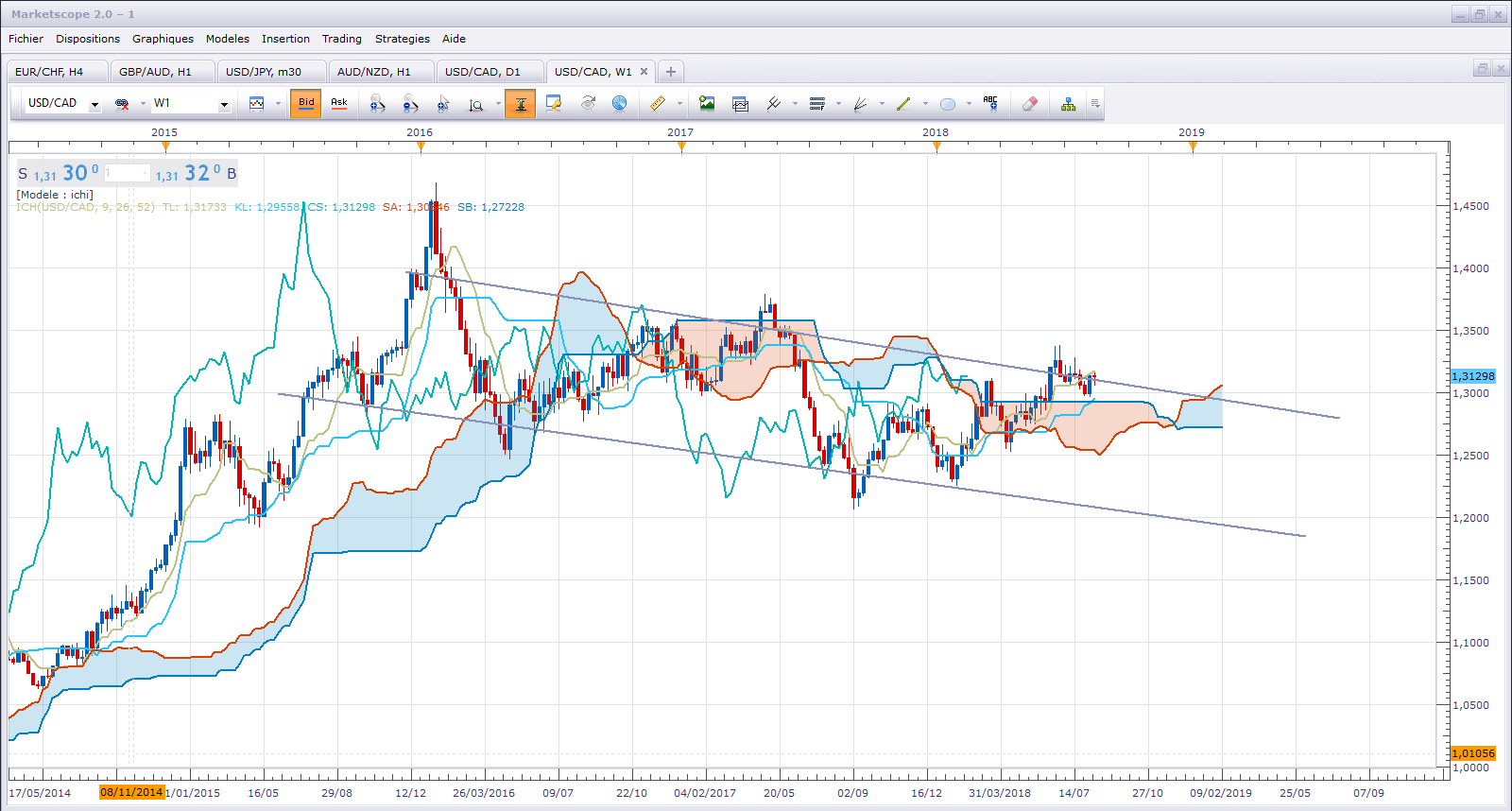Click the 1,01056 orange price label
This screenshot has height=811, width=1512.
coord(1472,753)
